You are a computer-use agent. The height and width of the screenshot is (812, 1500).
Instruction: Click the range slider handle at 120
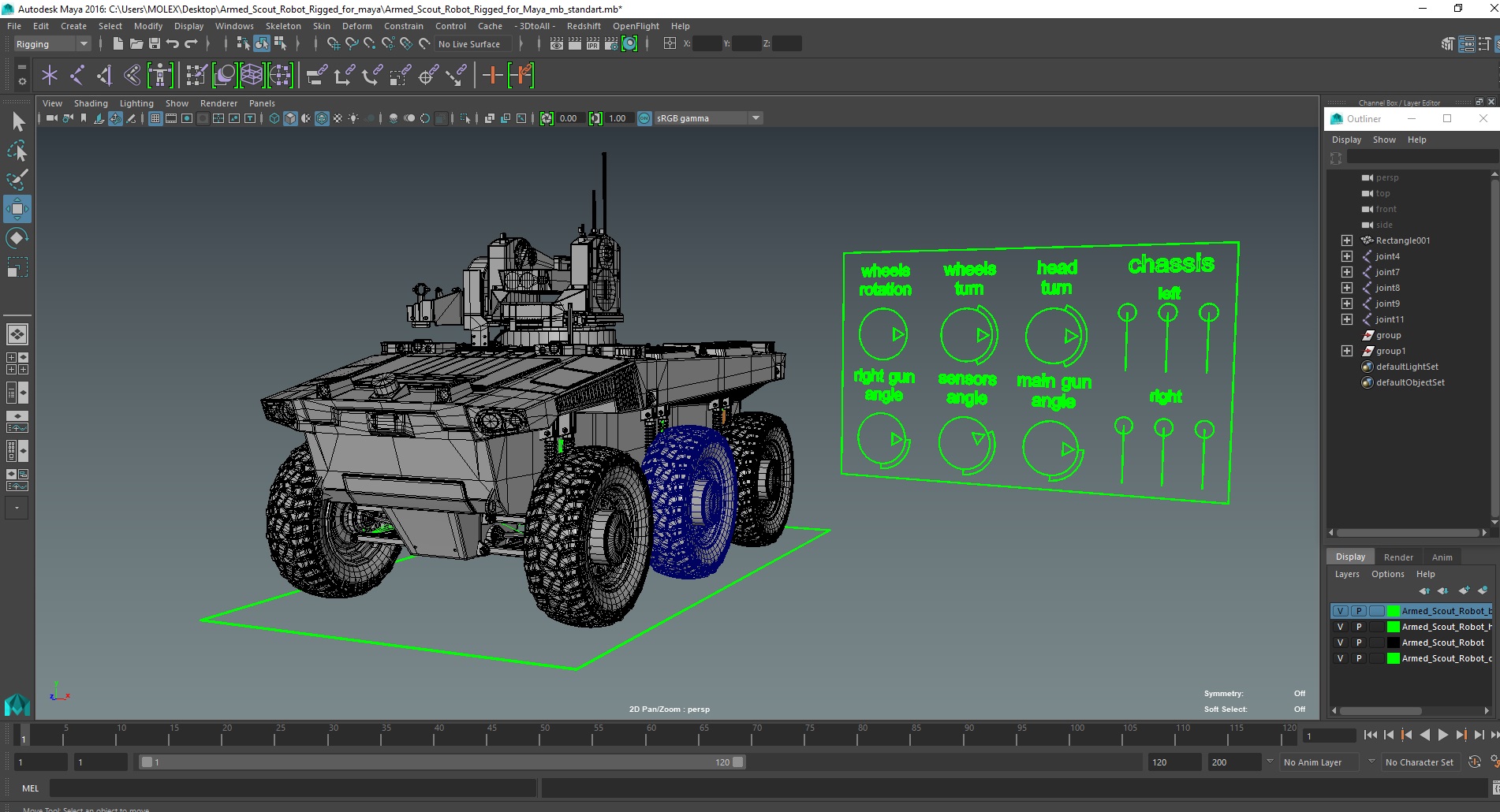click(738, 762)
